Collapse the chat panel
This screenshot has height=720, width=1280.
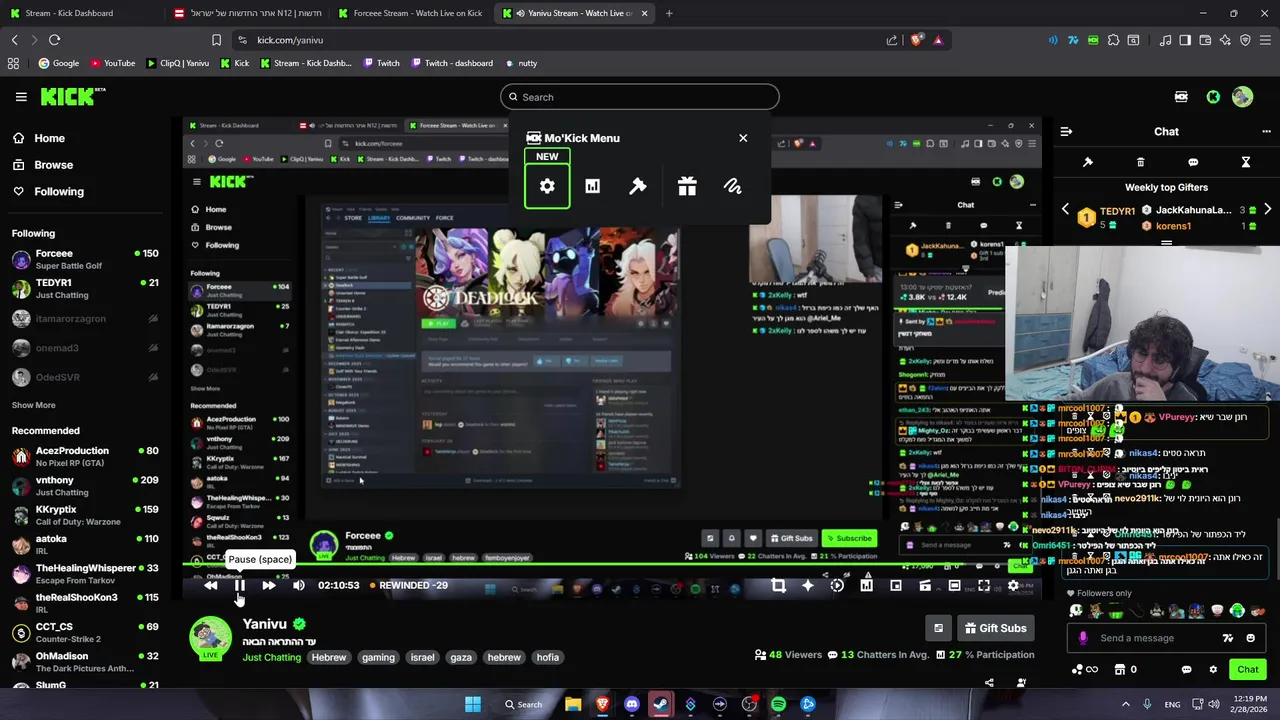point(1066,131)
